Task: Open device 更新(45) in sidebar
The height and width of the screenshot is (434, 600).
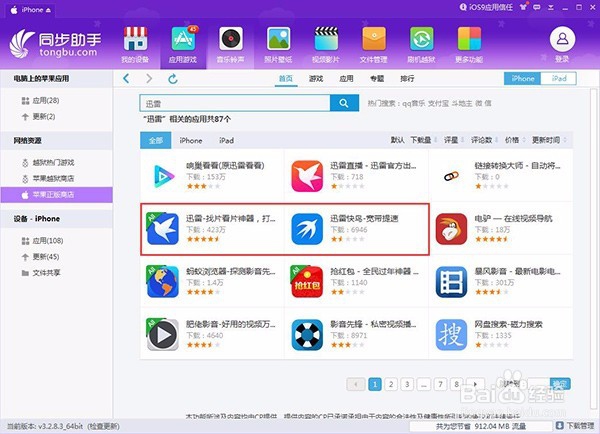Action: click(x=40, y=256)
